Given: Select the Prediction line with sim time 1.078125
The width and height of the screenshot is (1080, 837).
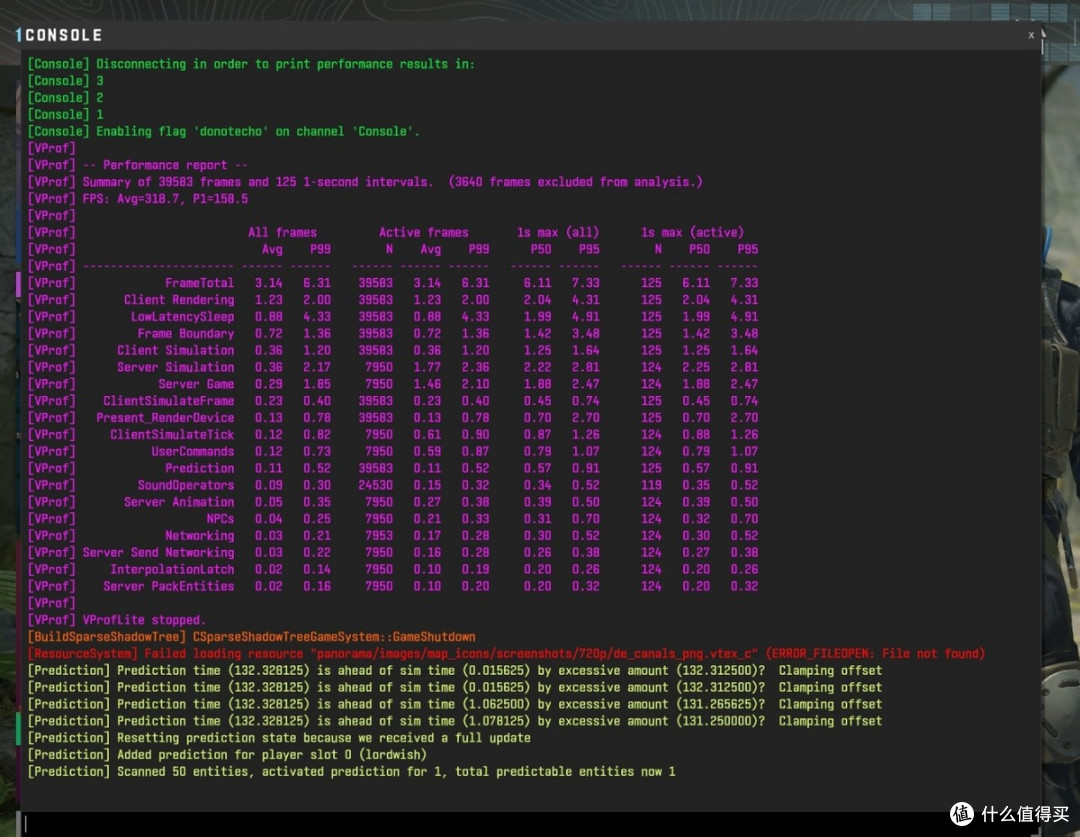Looking at the screenshot, I should (x=455, y=721).
